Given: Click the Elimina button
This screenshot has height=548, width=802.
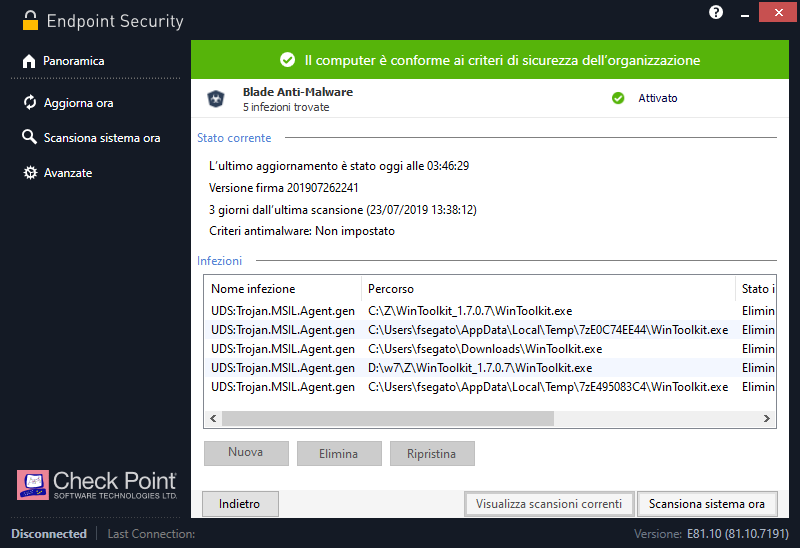Looking at the screenshot, I should (339, 453).
